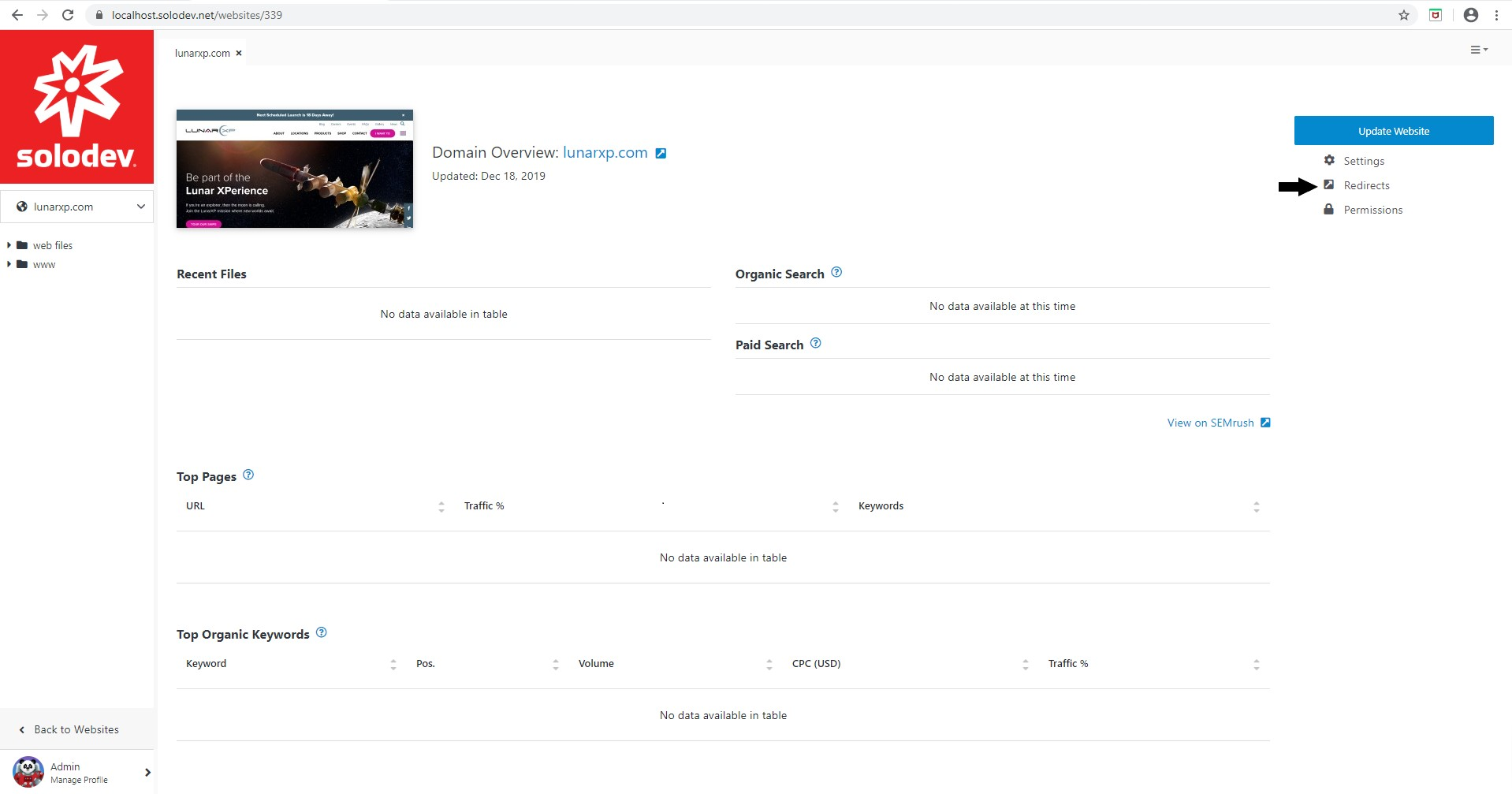The height and width of the screenshot is (794, 1512).
Task: Open the hamburger menu at top right
Action: coord(1479,50)
